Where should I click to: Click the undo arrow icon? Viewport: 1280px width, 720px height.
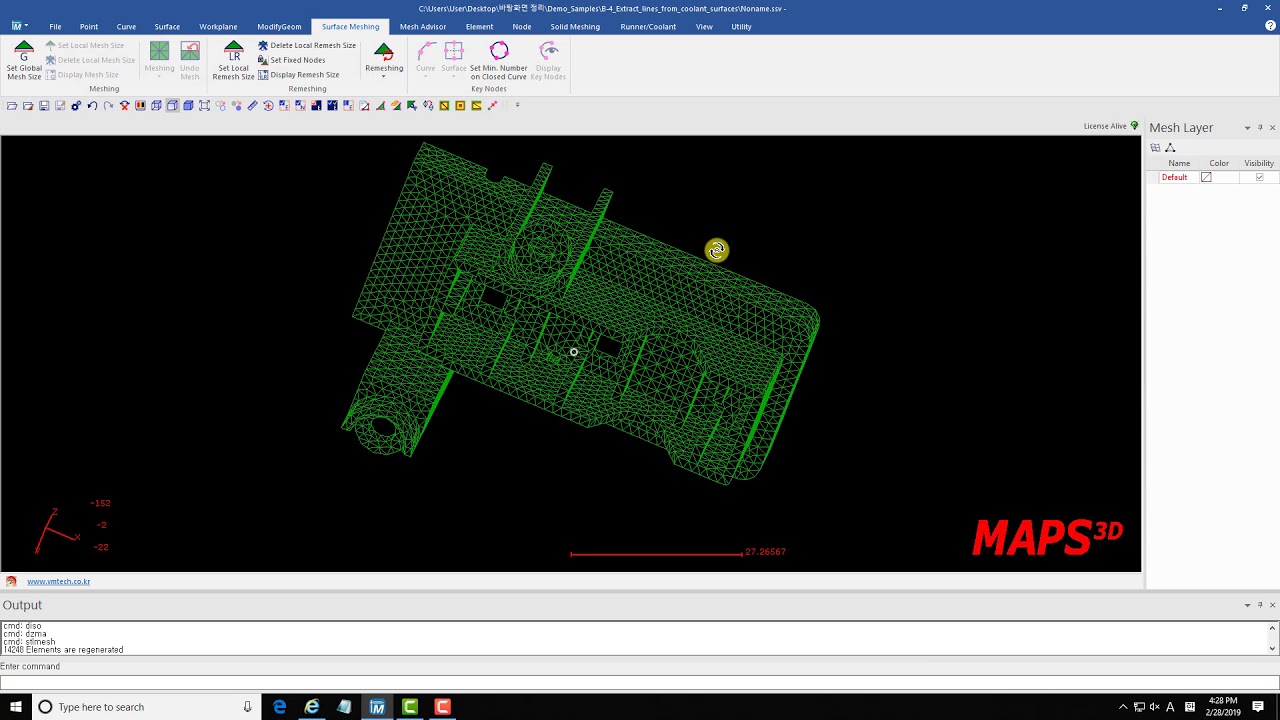pyautogui.click(x=92, y=106)
